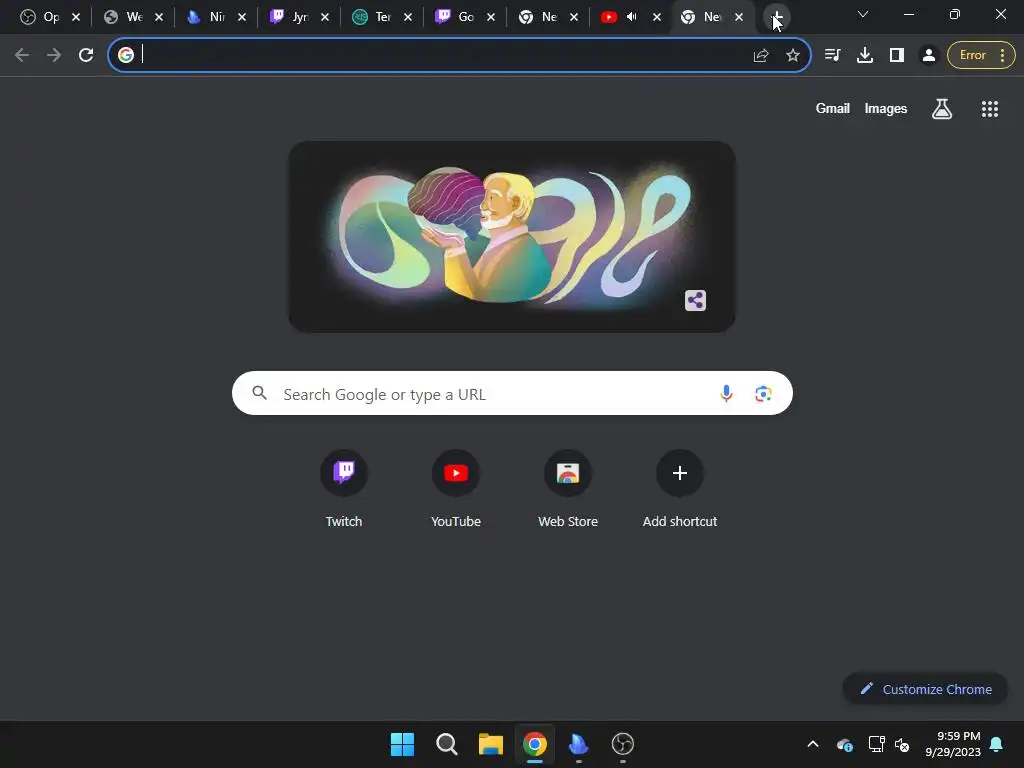The width and height of the screenshot is (1024, 768).
Task: Open Search Labs flask icon
Action: 942,108
